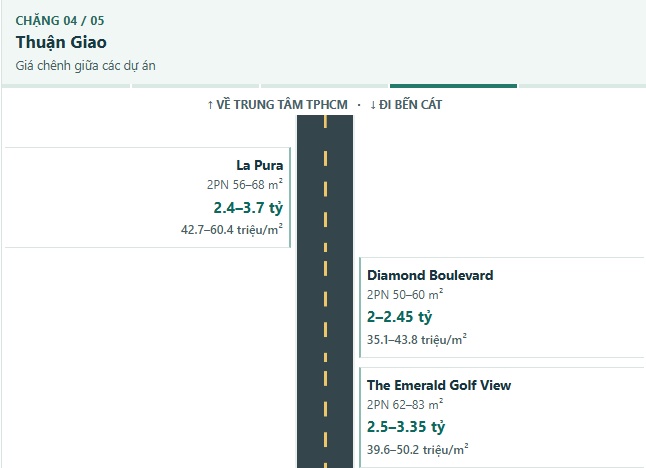Click the Đi Bến Cát direction label
Screen dimensions: 646x468
click(406, 105)
